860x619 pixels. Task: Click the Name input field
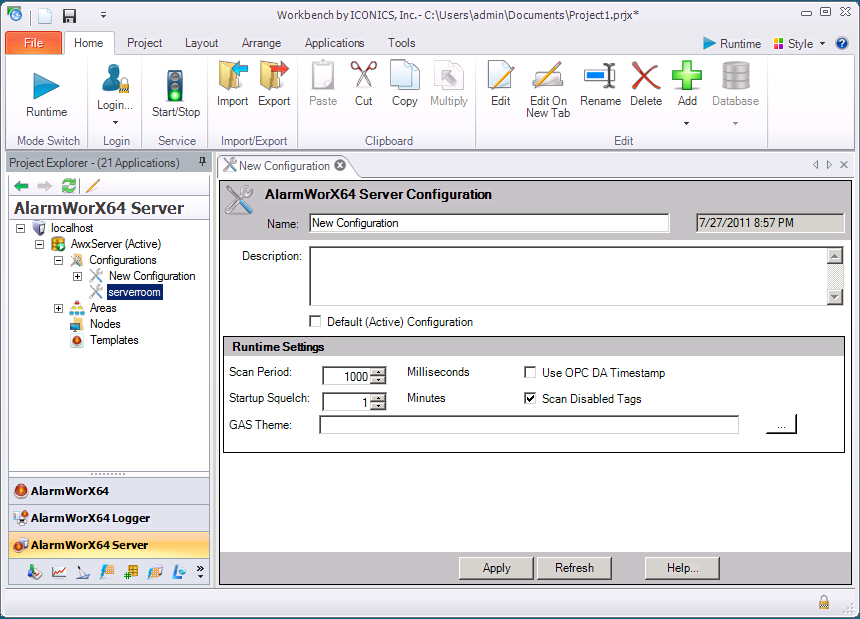488,223
